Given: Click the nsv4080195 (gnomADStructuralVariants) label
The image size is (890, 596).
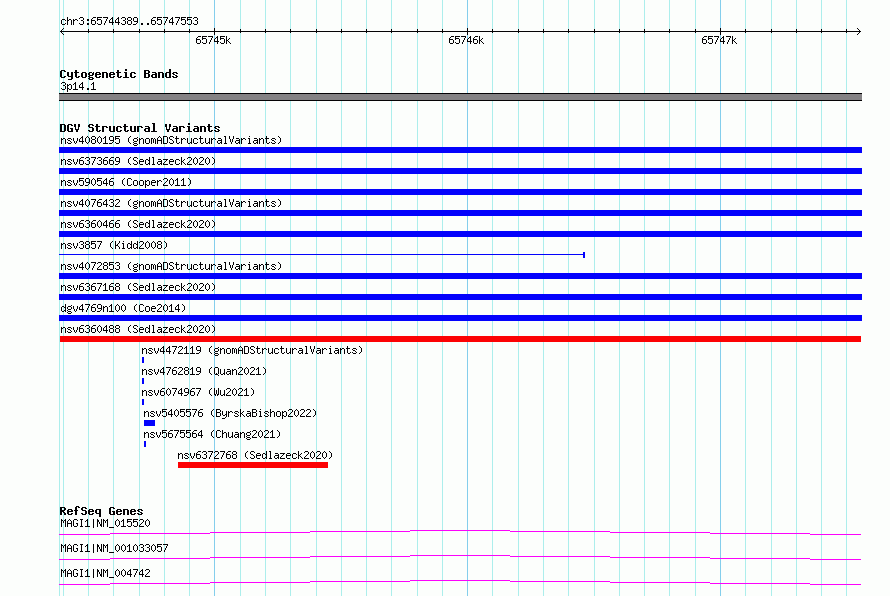Looking at the screenshot, I should pos(171,140).
